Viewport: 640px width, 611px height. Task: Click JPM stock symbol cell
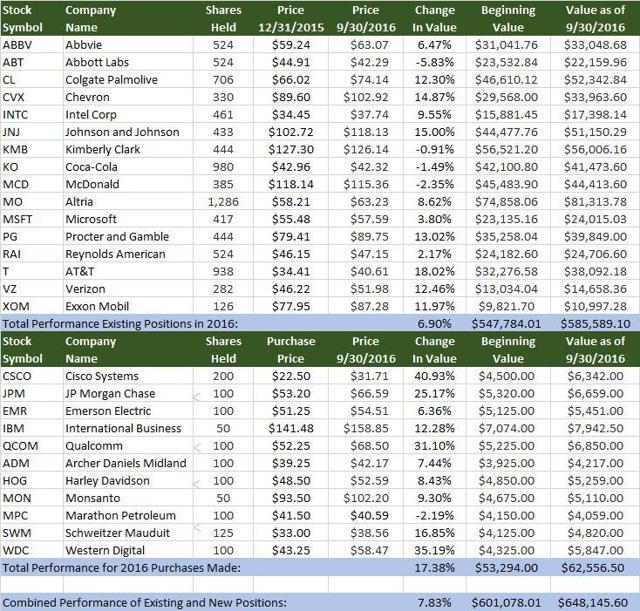tap(32, 393)
